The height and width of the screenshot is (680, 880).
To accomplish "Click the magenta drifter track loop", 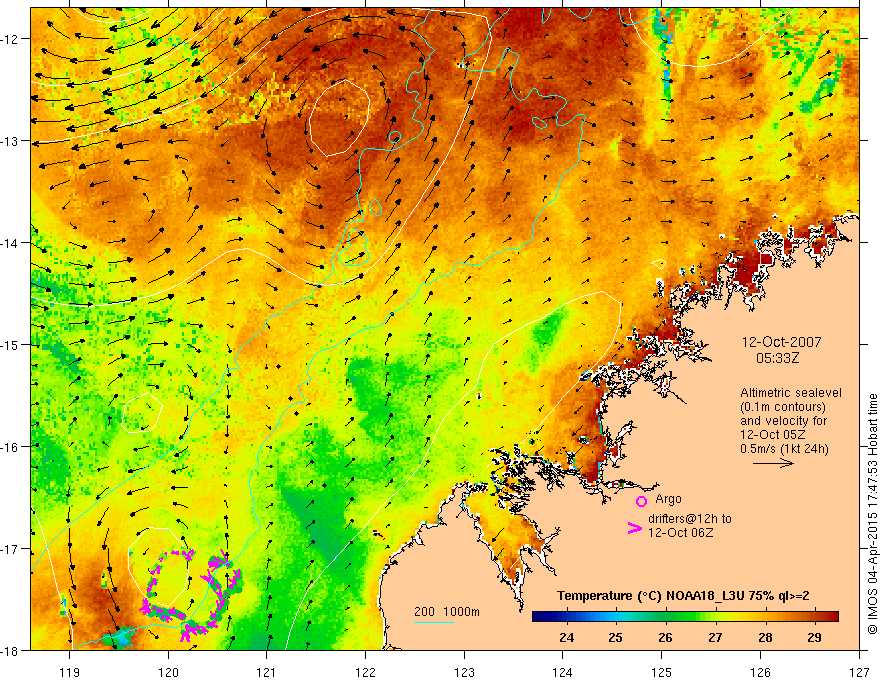I will coord(190,596).
